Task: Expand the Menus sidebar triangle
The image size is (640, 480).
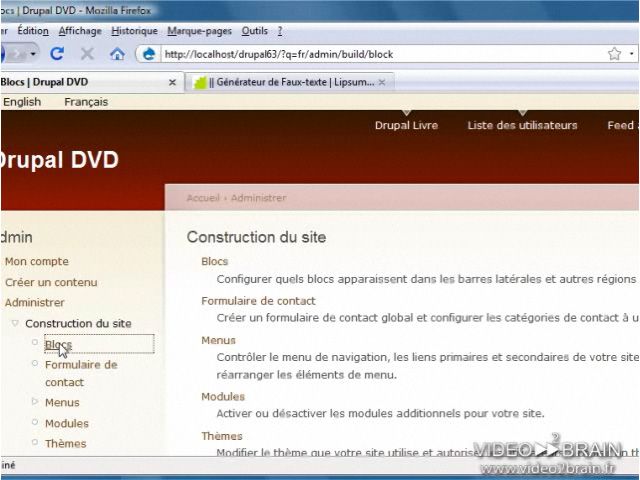Action: point(35,402)
